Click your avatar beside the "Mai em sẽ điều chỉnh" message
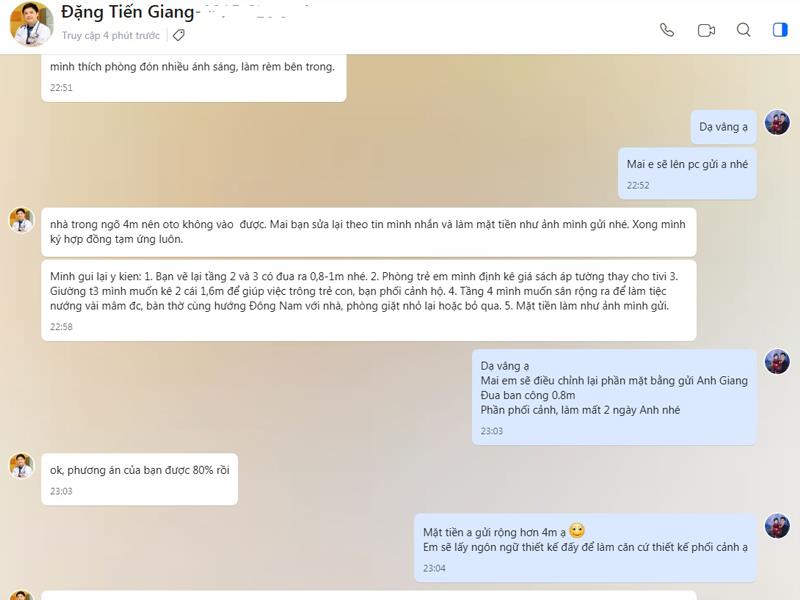 coord(777,362)
